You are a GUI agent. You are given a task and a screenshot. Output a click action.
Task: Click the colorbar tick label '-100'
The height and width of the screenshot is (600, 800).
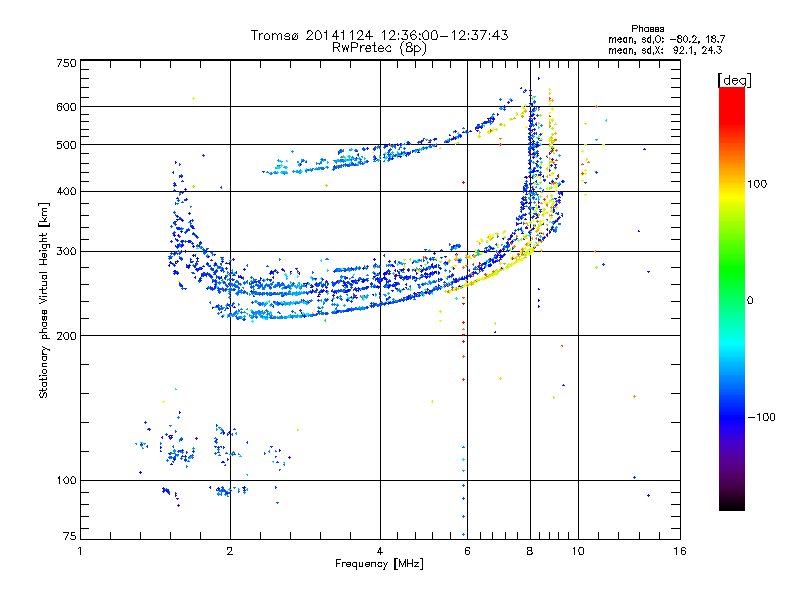coord(761,417)
